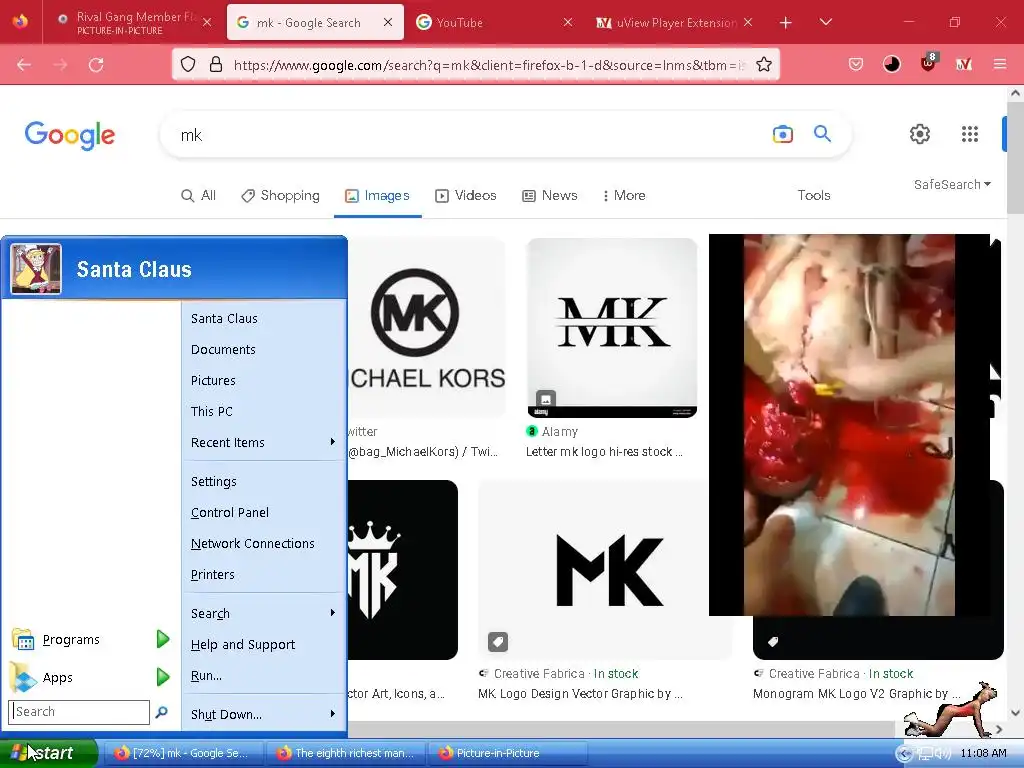Open the Pocket save icon
Screen dimensions: 1024x768
coord(856,64)
